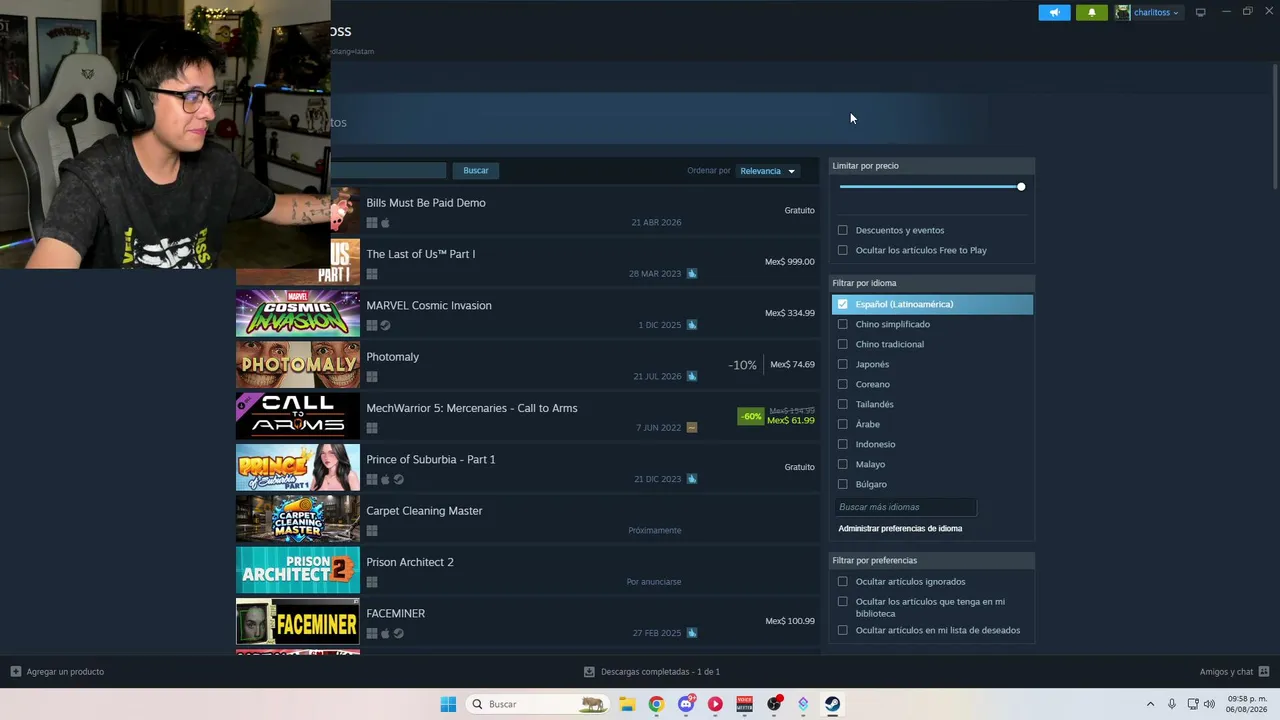Image resolution: width=1280 pixels, height=720 pixels.
Task: Open Voicemeeter from the taskbar
Action: click(744, 704)
